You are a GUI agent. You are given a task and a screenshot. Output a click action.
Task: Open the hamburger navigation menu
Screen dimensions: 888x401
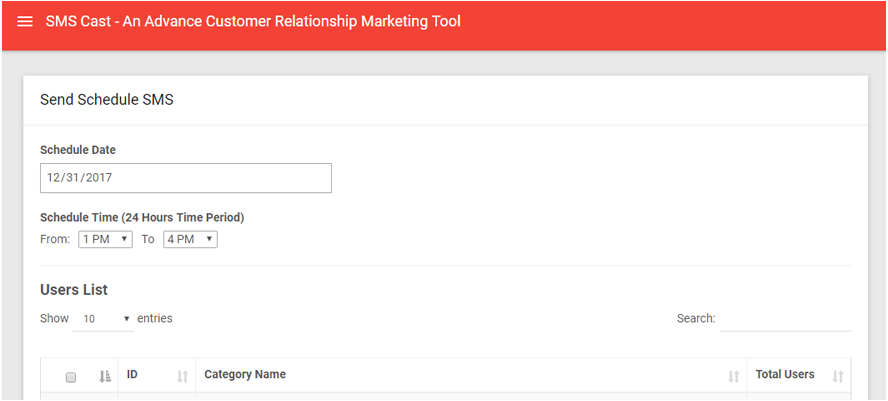[x=25, y=22]
